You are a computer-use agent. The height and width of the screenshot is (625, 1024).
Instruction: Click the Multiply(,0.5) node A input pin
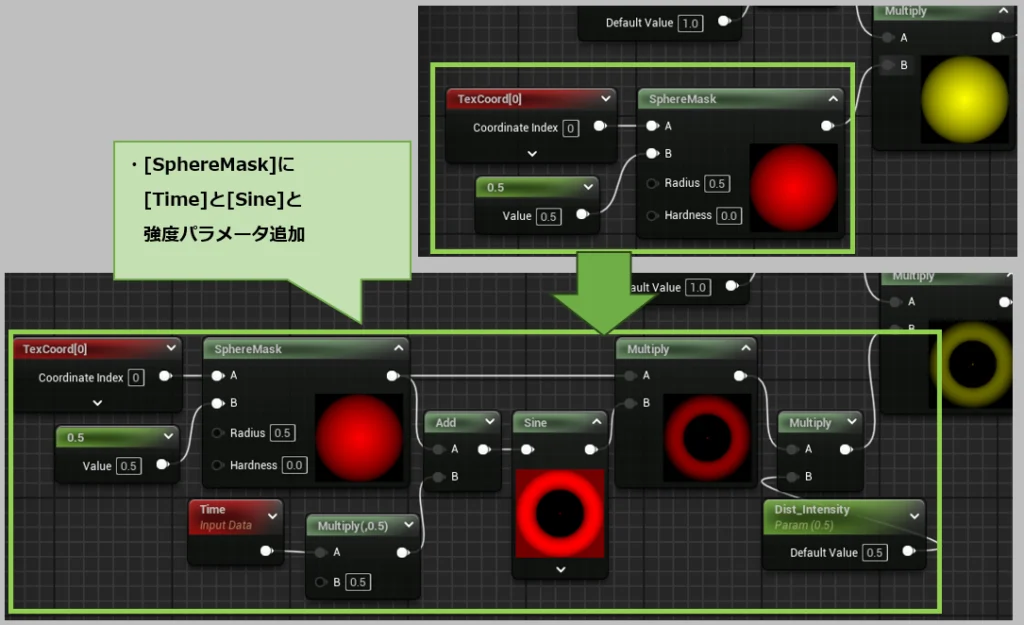coord(320,552)
